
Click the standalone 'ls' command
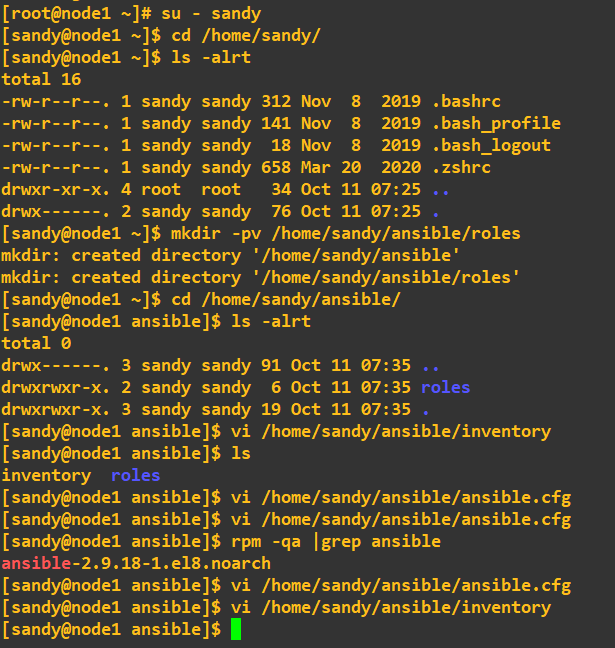point(241,453)
